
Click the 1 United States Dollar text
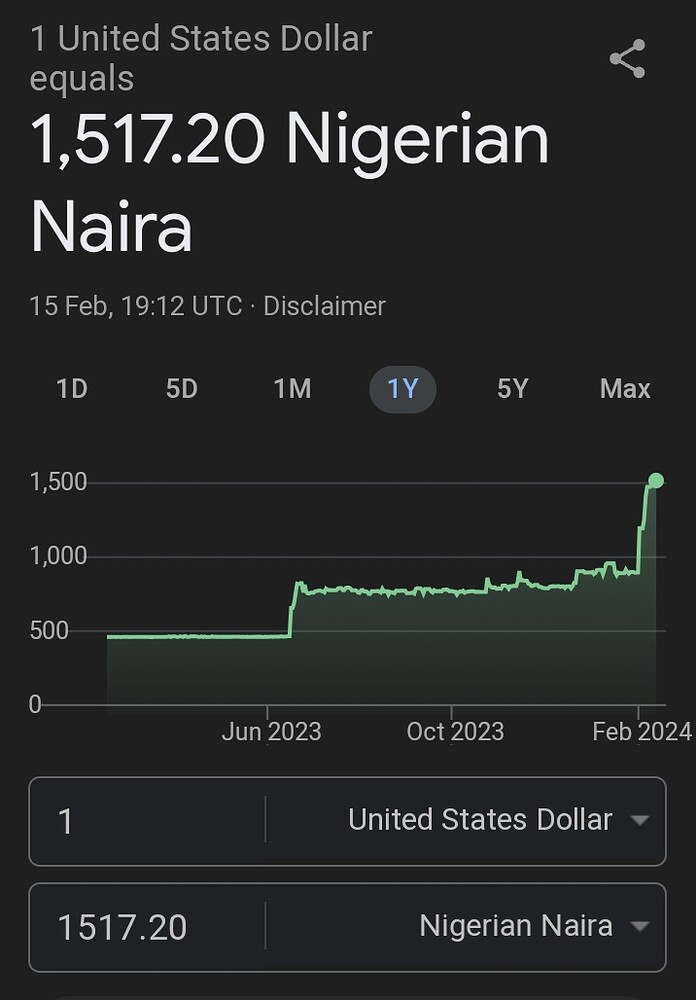201,40
